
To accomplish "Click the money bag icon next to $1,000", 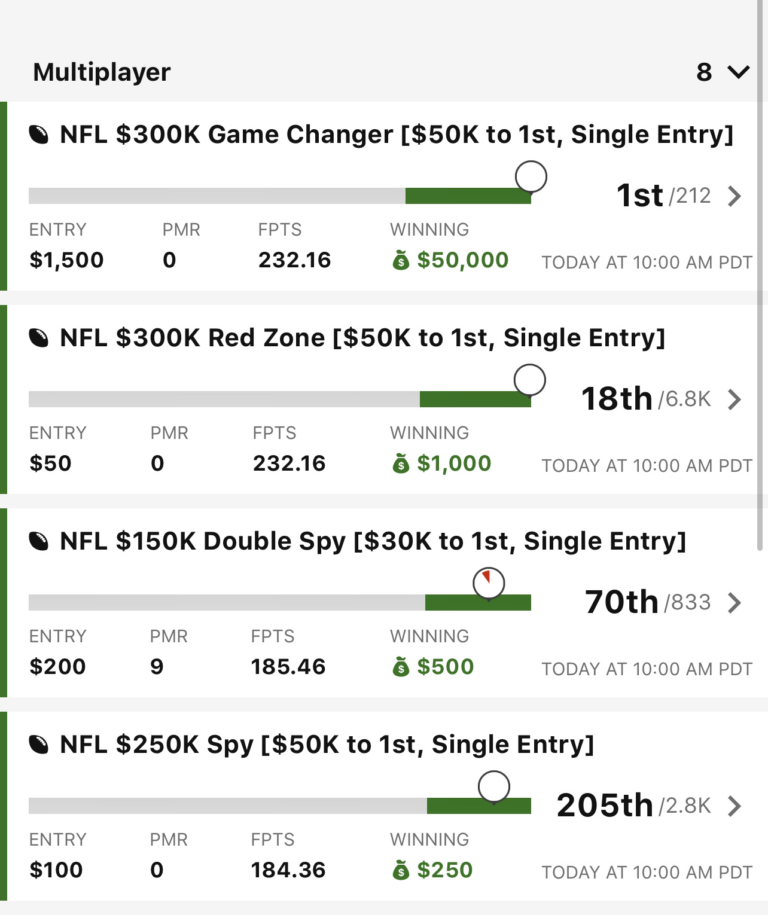I will 401,464.
